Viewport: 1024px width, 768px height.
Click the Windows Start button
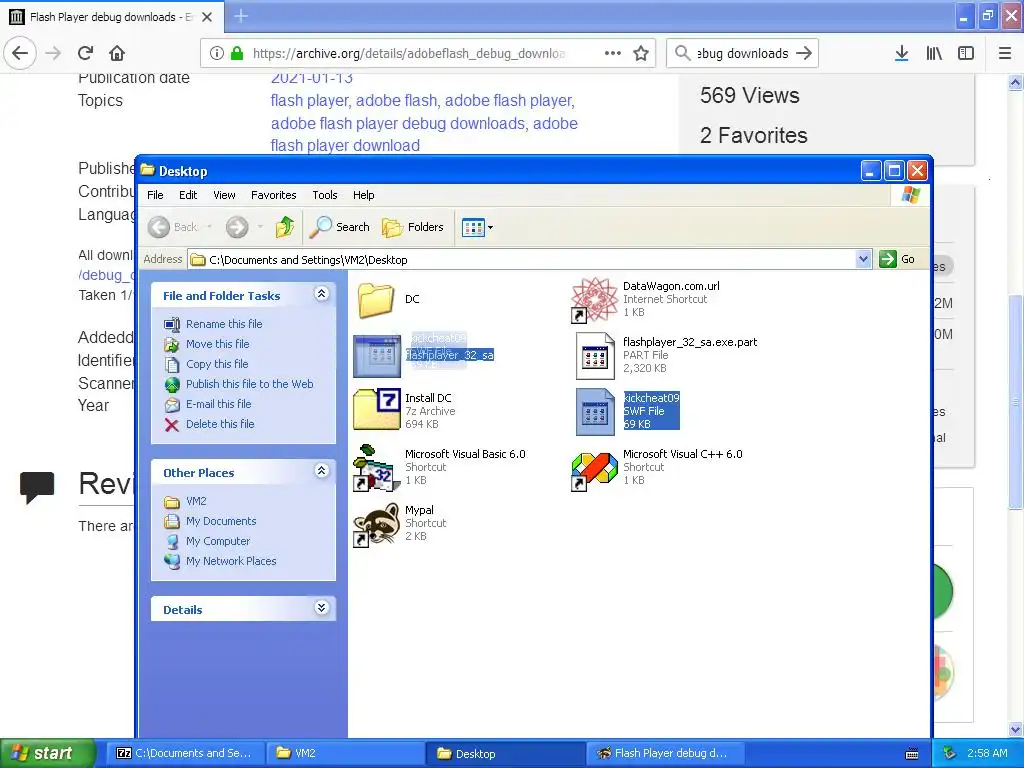48,753
